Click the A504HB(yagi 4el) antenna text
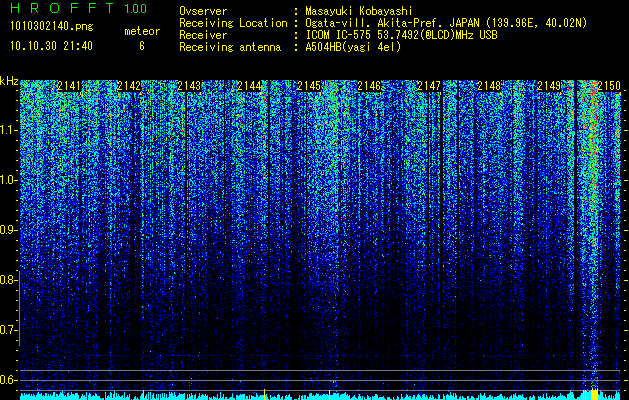Viewport: 629px width, 400px height. tap(353, 47)
